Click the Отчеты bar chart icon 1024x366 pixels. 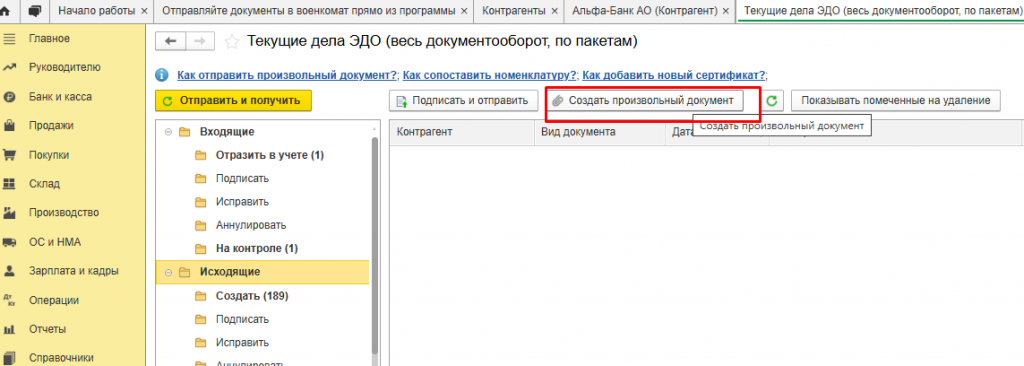coord(9,329)
